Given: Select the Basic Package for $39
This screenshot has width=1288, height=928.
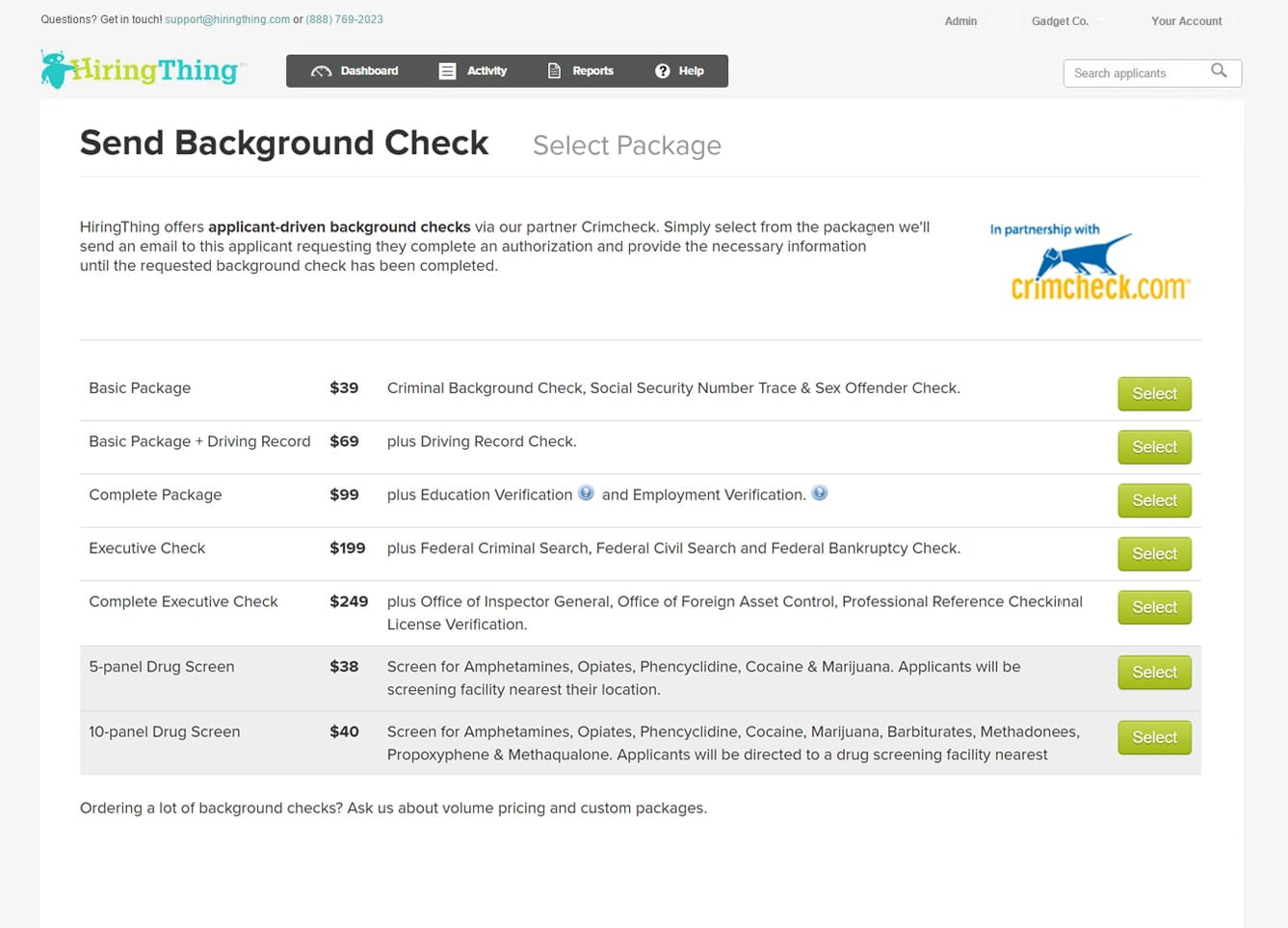Looking at the screenshot, I should point(1154,393).
